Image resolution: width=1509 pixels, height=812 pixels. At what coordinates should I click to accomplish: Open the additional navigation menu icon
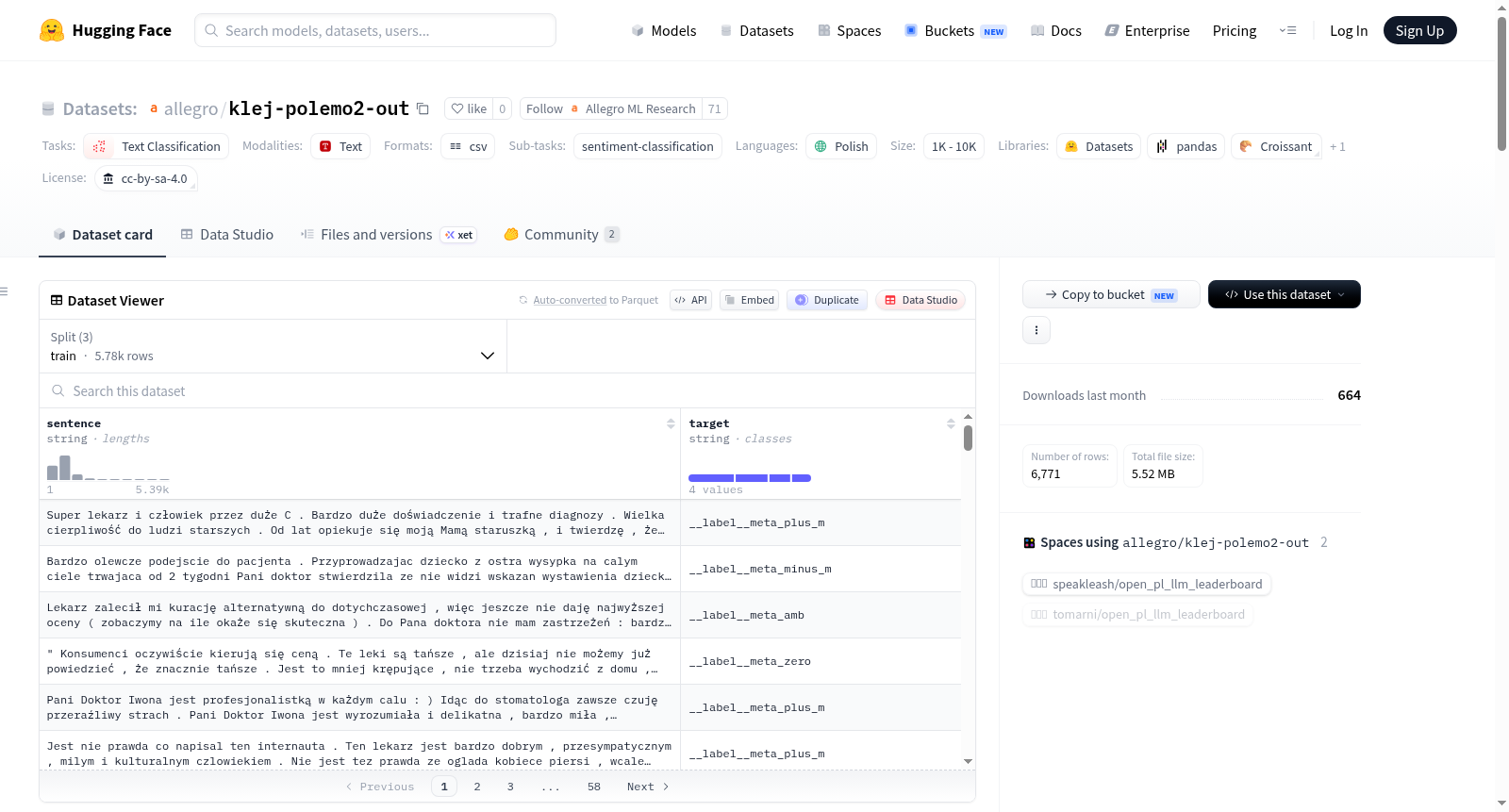pos(1287,30)
